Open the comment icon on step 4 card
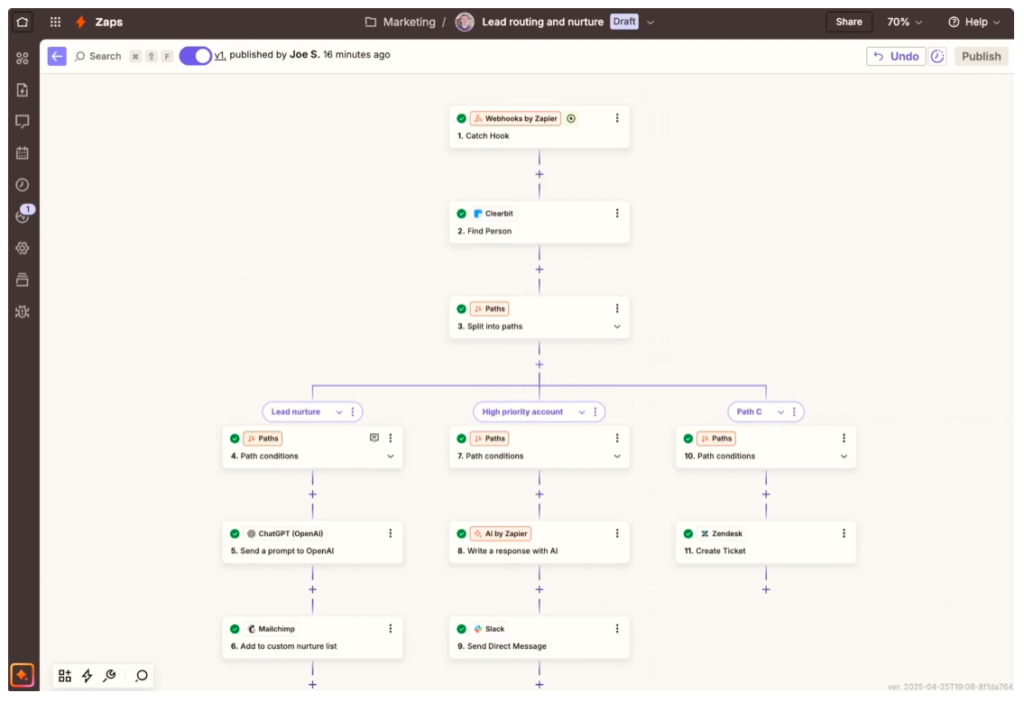This screenshot has height=702, width=1024. tap(374, 438)
